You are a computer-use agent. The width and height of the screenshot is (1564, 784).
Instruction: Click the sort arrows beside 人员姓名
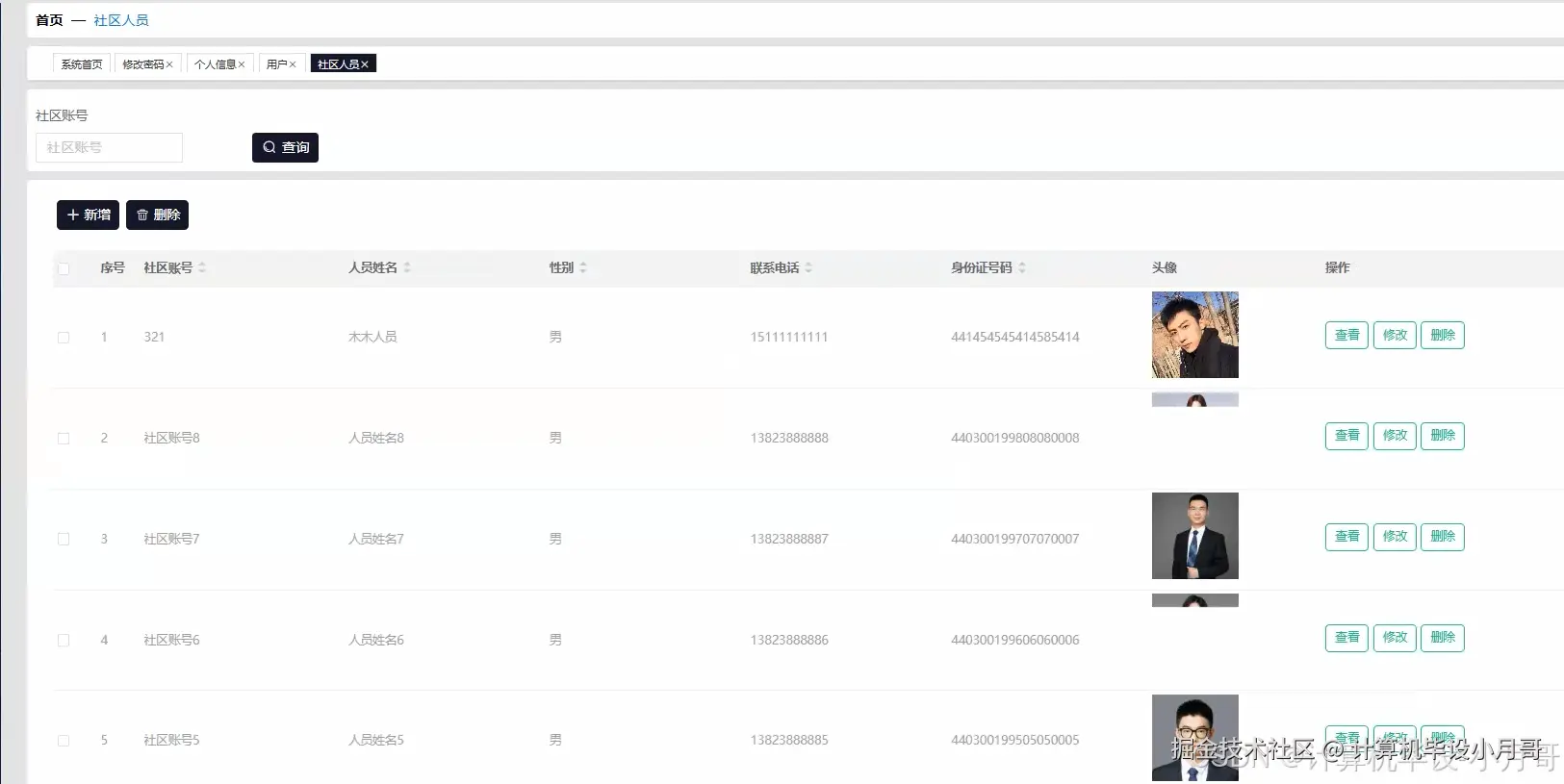click(407, 267)
